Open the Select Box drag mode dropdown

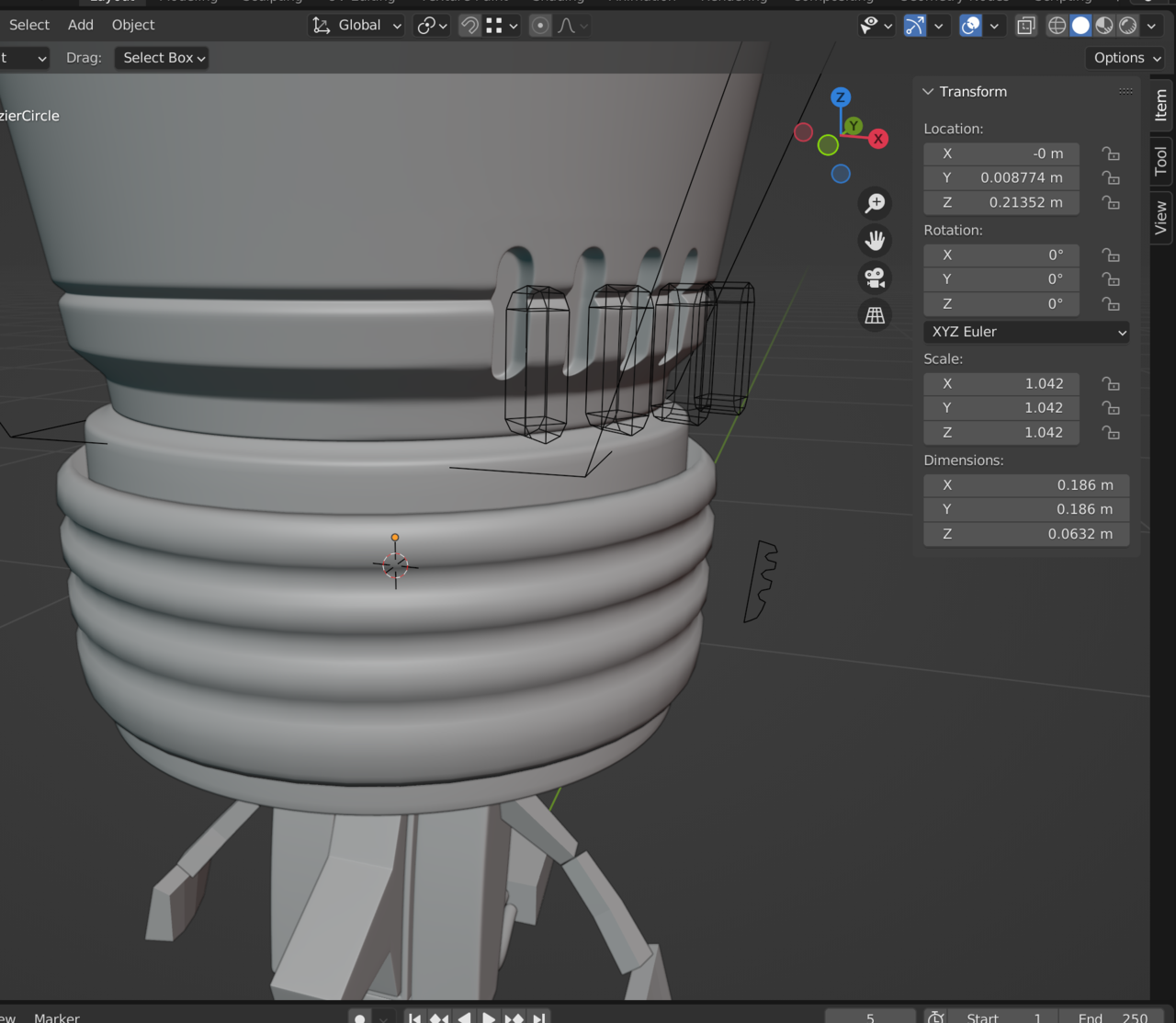pyautogui.click(x=161, y=57)
